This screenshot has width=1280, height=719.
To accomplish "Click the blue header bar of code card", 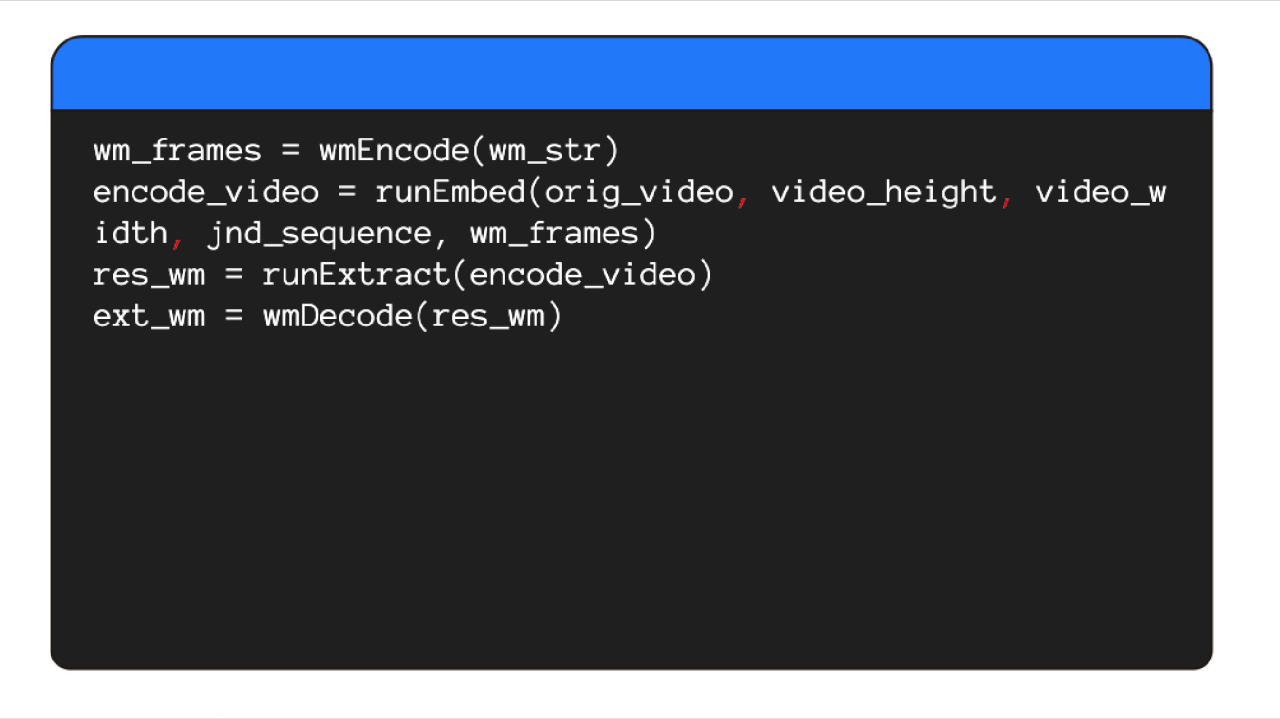I will click(x=631, y=73).
